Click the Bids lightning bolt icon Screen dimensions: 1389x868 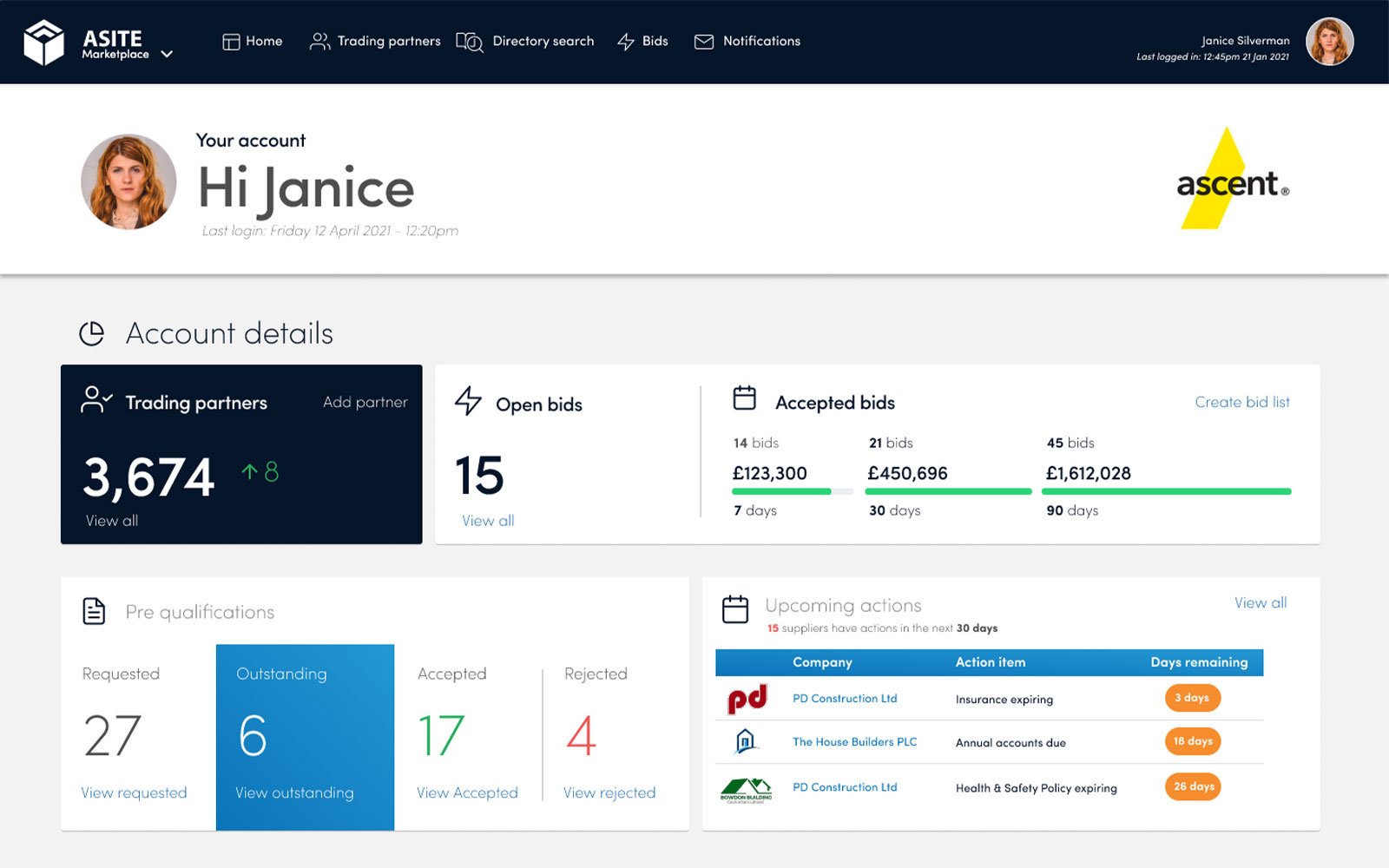point(626,42)
